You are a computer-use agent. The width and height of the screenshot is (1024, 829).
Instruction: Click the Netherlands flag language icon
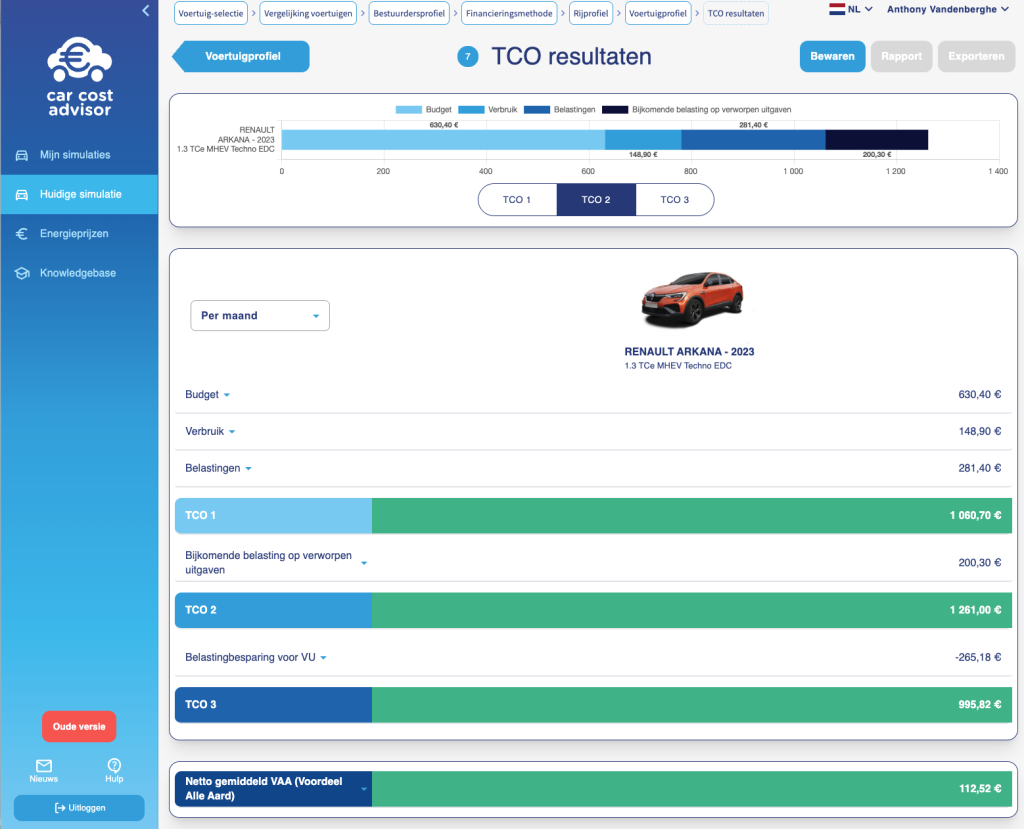[x=837, y=9]
